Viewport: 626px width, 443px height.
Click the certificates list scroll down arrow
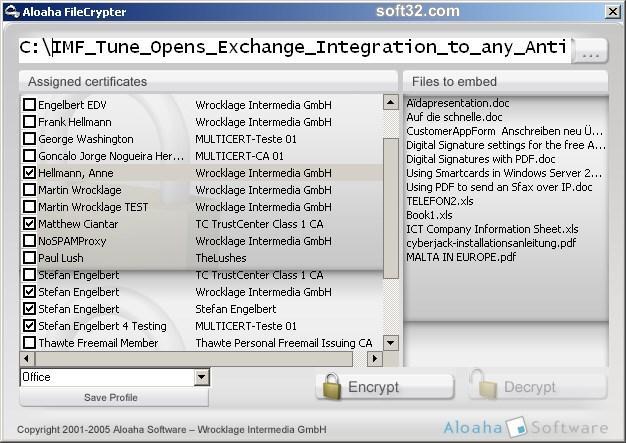tap(390, 342)
